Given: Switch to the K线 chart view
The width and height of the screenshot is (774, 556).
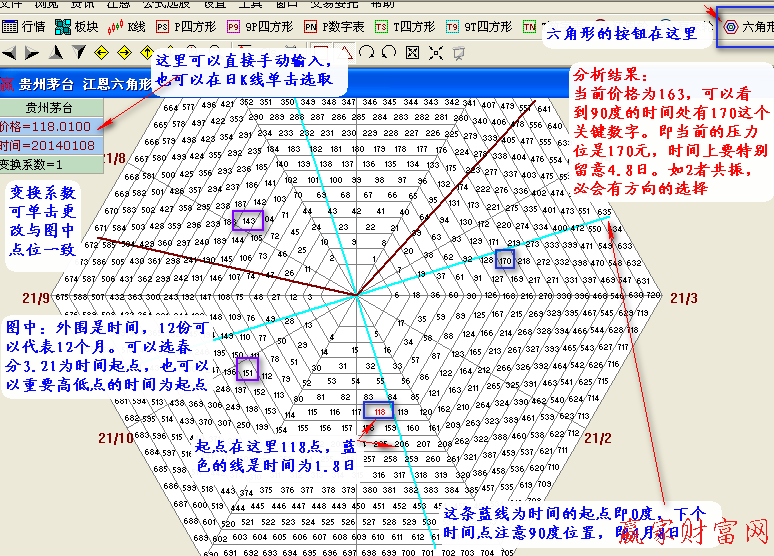Looking at the screenshot, I should [x=129, y=27].
